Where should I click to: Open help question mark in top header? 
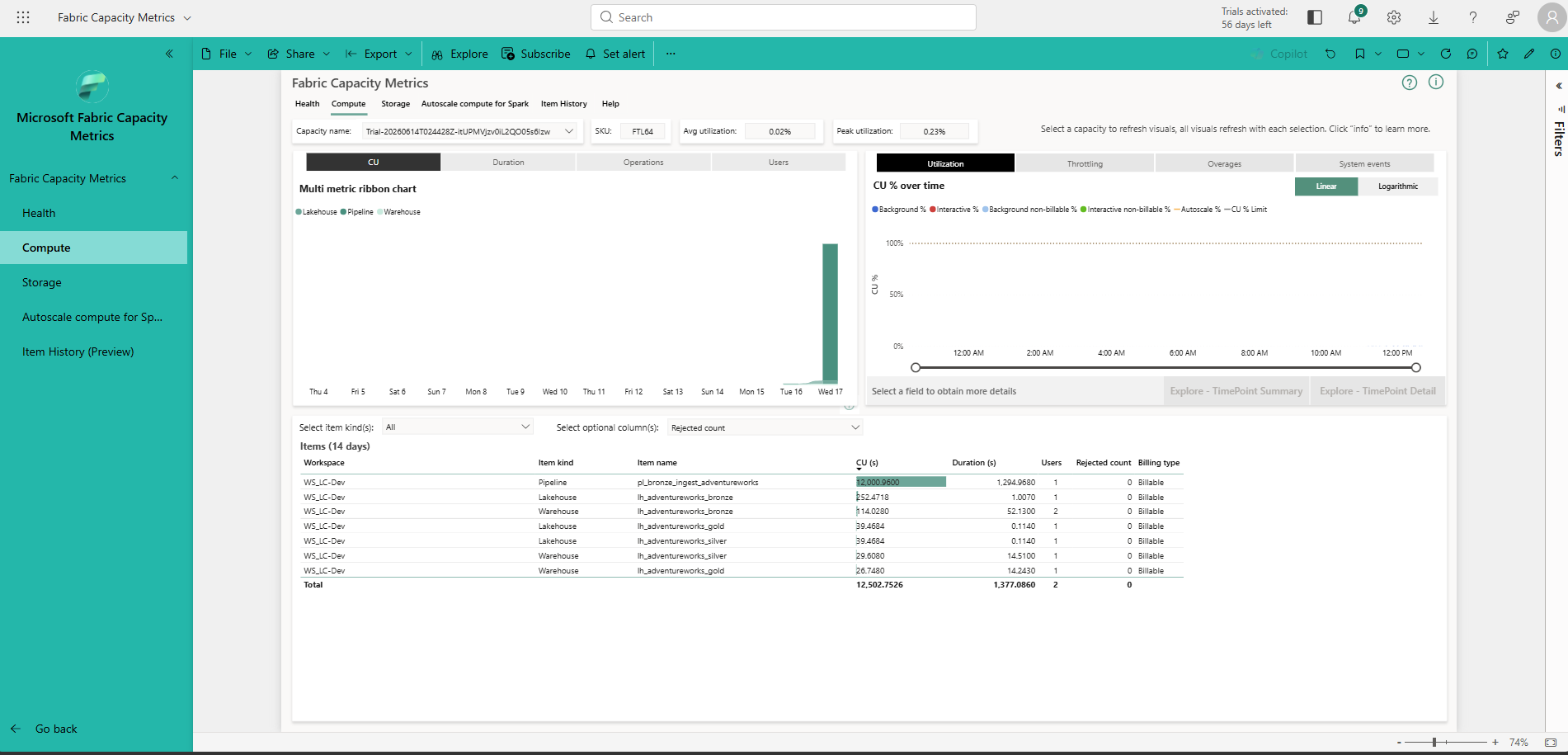[1473, 17]
